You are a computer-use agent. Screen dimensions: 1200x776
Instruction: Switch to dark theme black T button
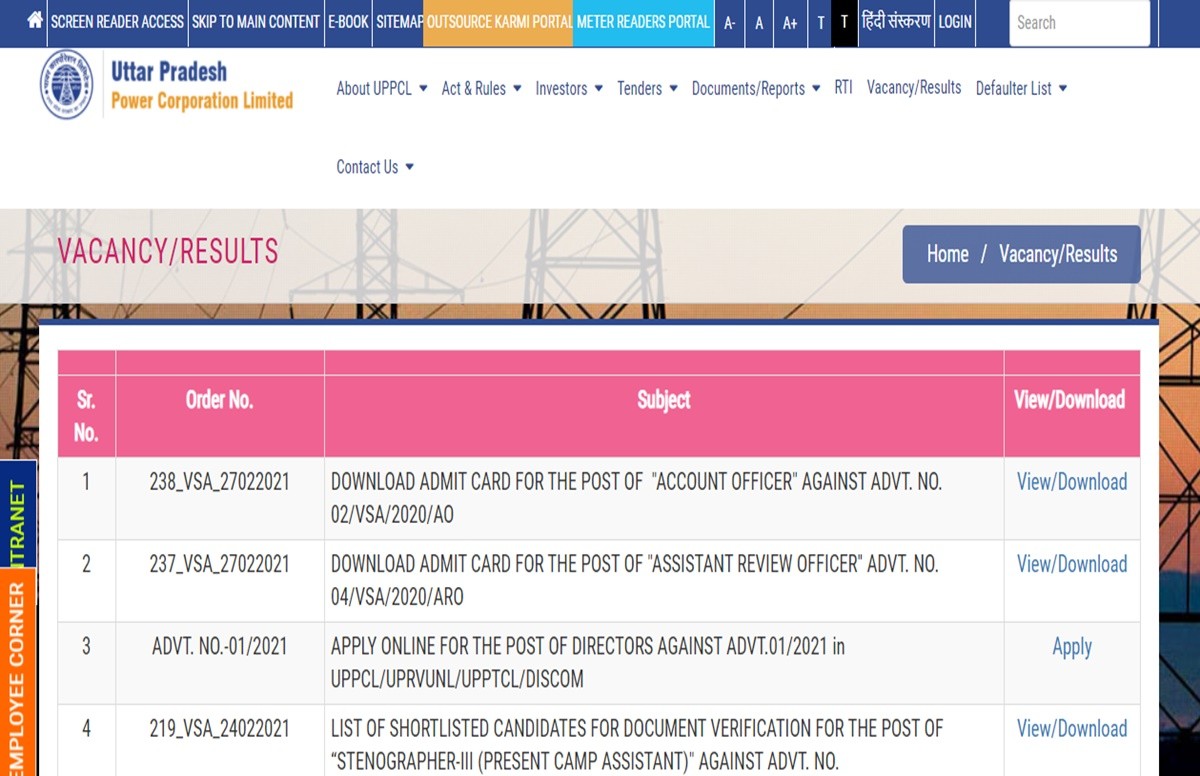tap(844, 22)
